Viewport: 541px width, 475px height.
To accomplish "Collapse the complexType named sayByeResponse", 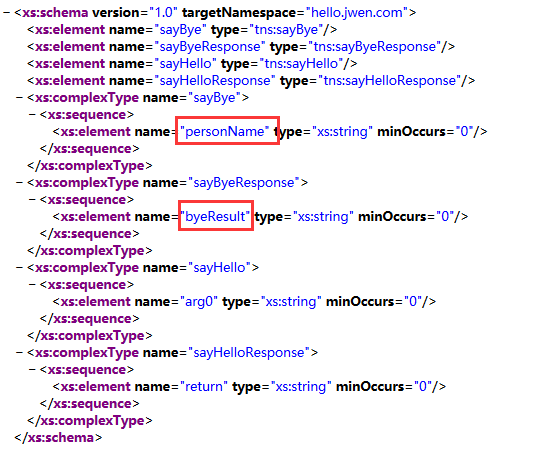I will [x=19, y=183].
